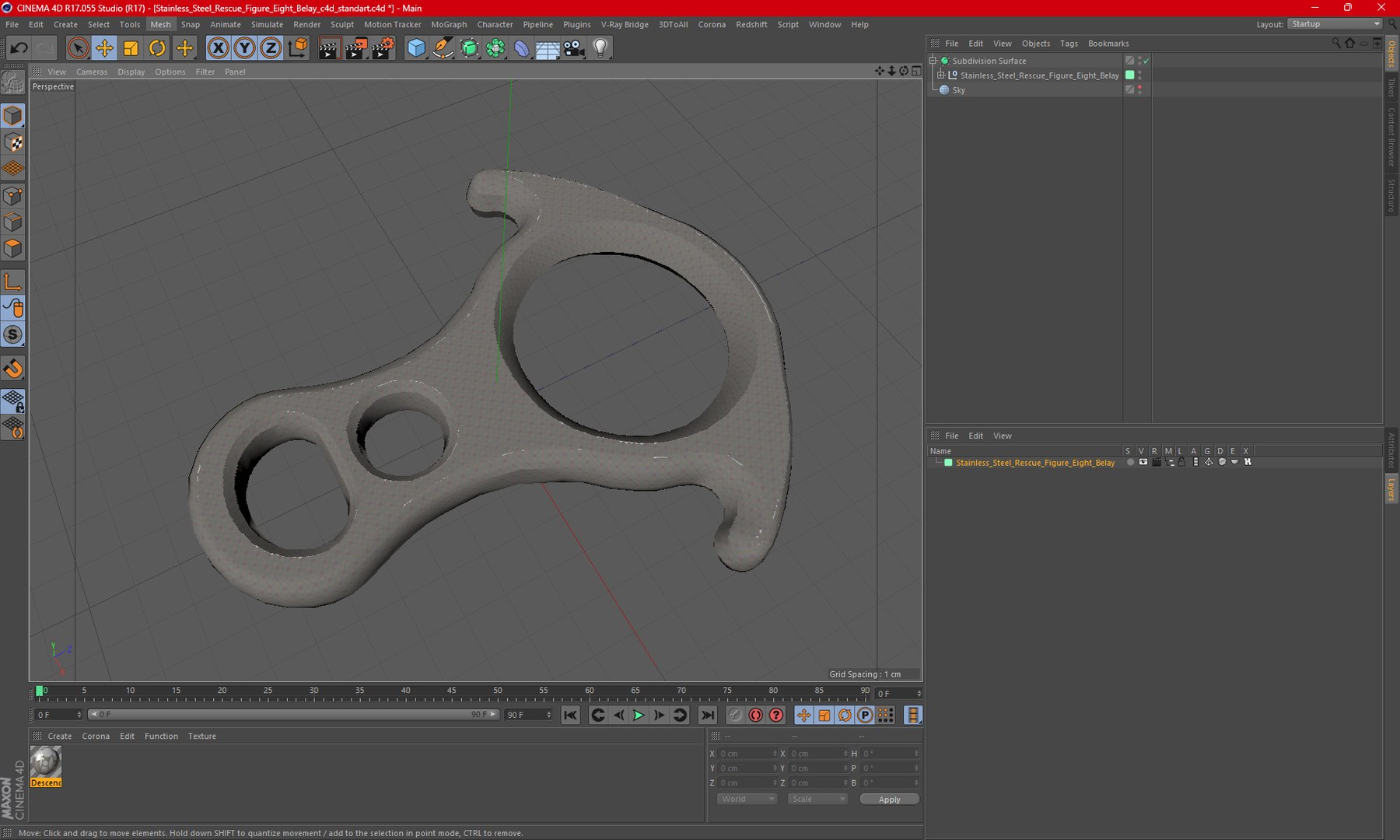Expand the Stainless_Steel_Rescue_Figure_Eight_Belay object tree
This screenshot has width=1400, height=840.
coord(940,75)
